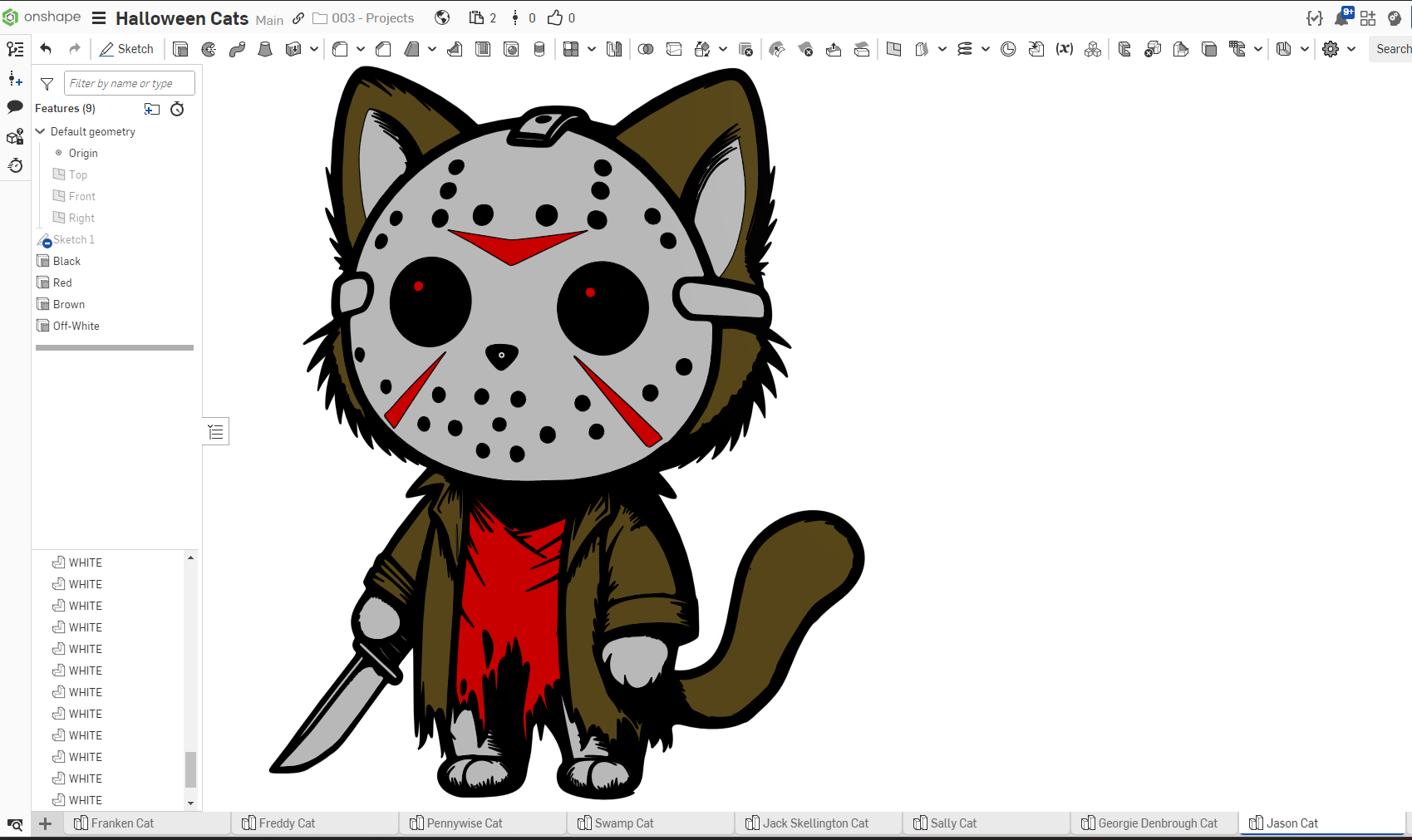This screenshot has height=840, width=1412.
Task: Select the Loft tool
Action: 265,49
